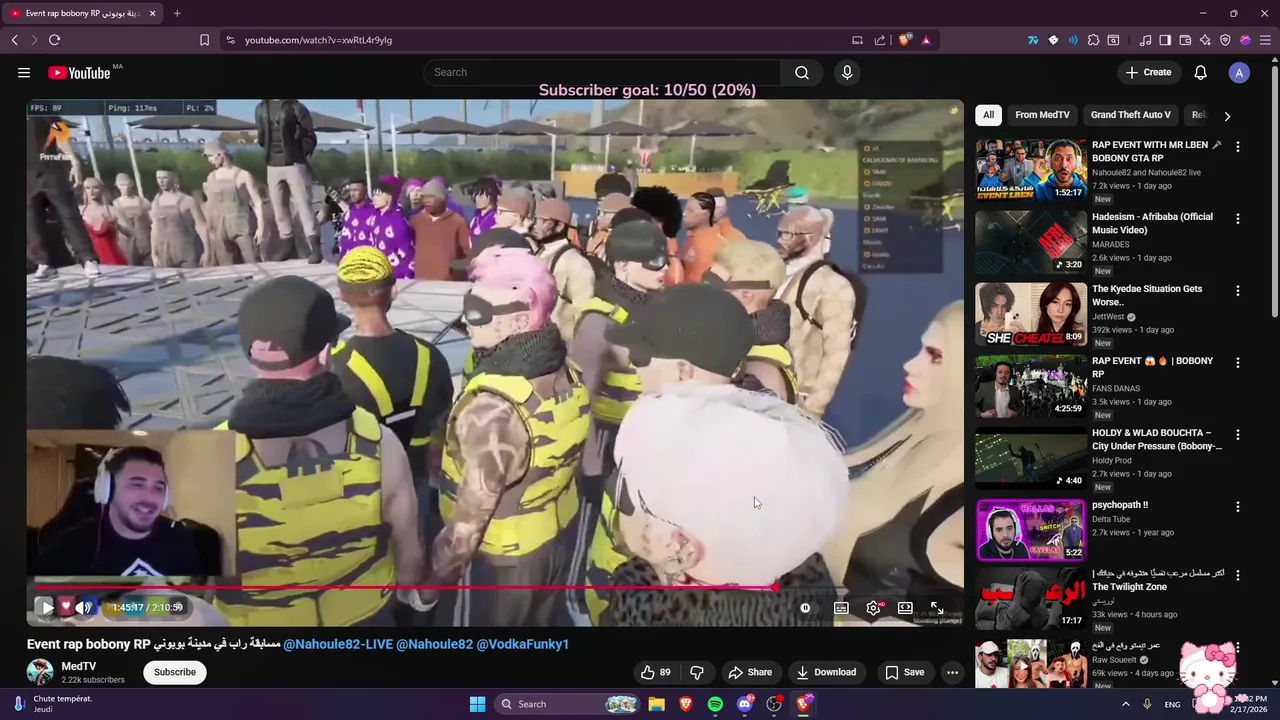The image size is (1280, 720).
Task: Open Brave Wallet icon
Action: 1185,40
